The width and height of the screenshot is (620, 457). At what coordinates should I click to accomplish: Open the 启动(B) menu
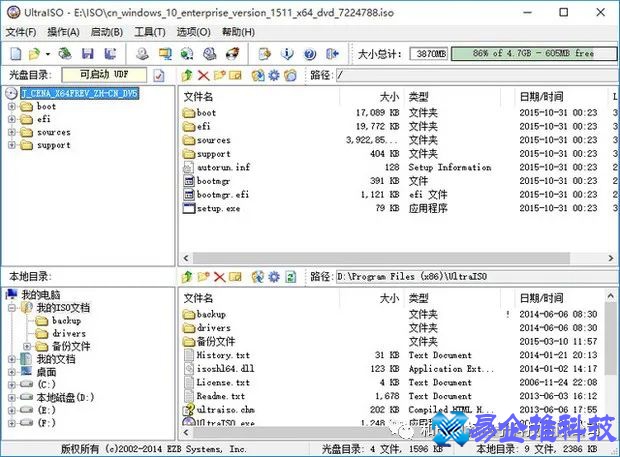tap(107, 32)
